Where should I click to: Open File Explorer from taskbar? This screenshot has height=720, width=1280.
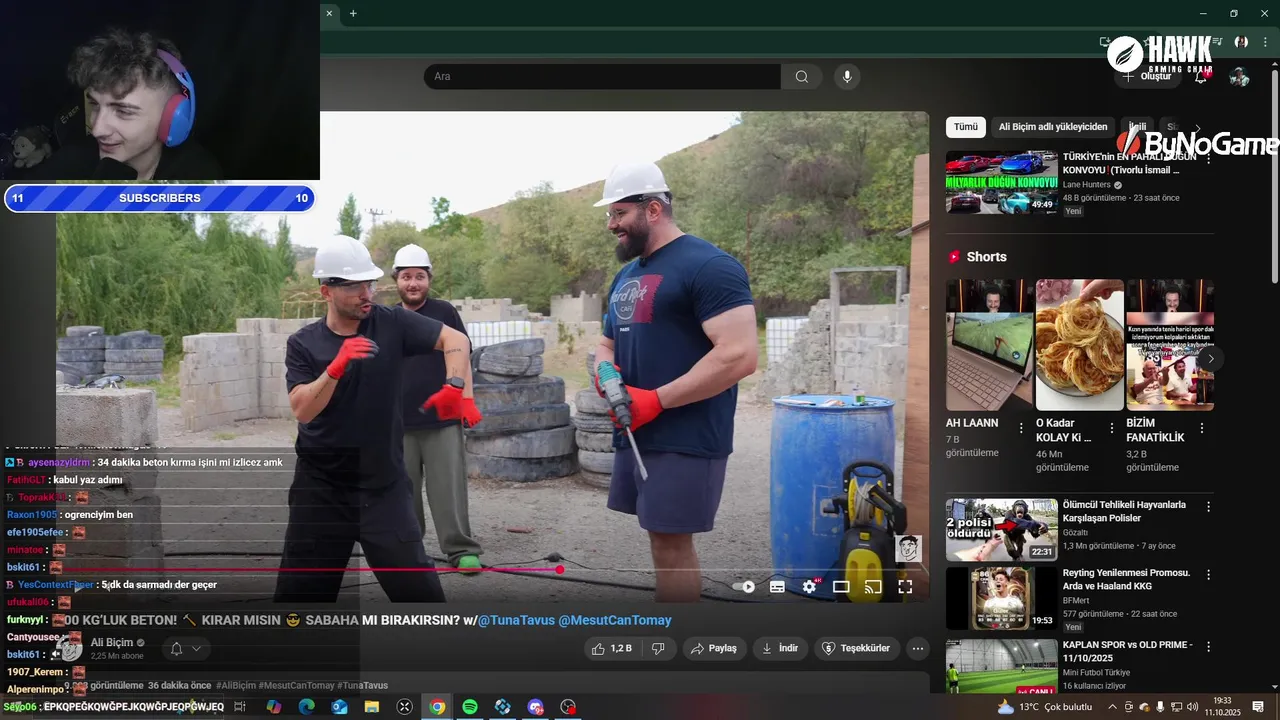372,707
